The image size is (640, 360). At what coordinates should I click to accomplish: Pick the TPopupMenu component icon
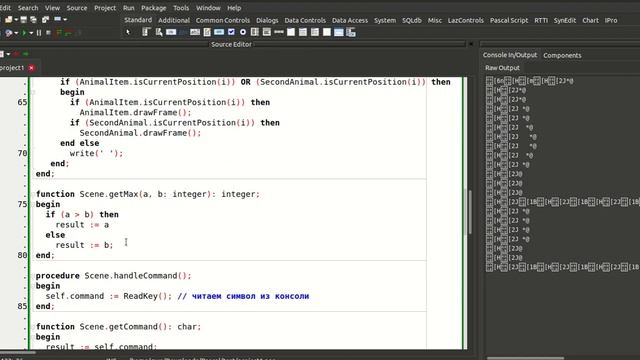[159, 32]
